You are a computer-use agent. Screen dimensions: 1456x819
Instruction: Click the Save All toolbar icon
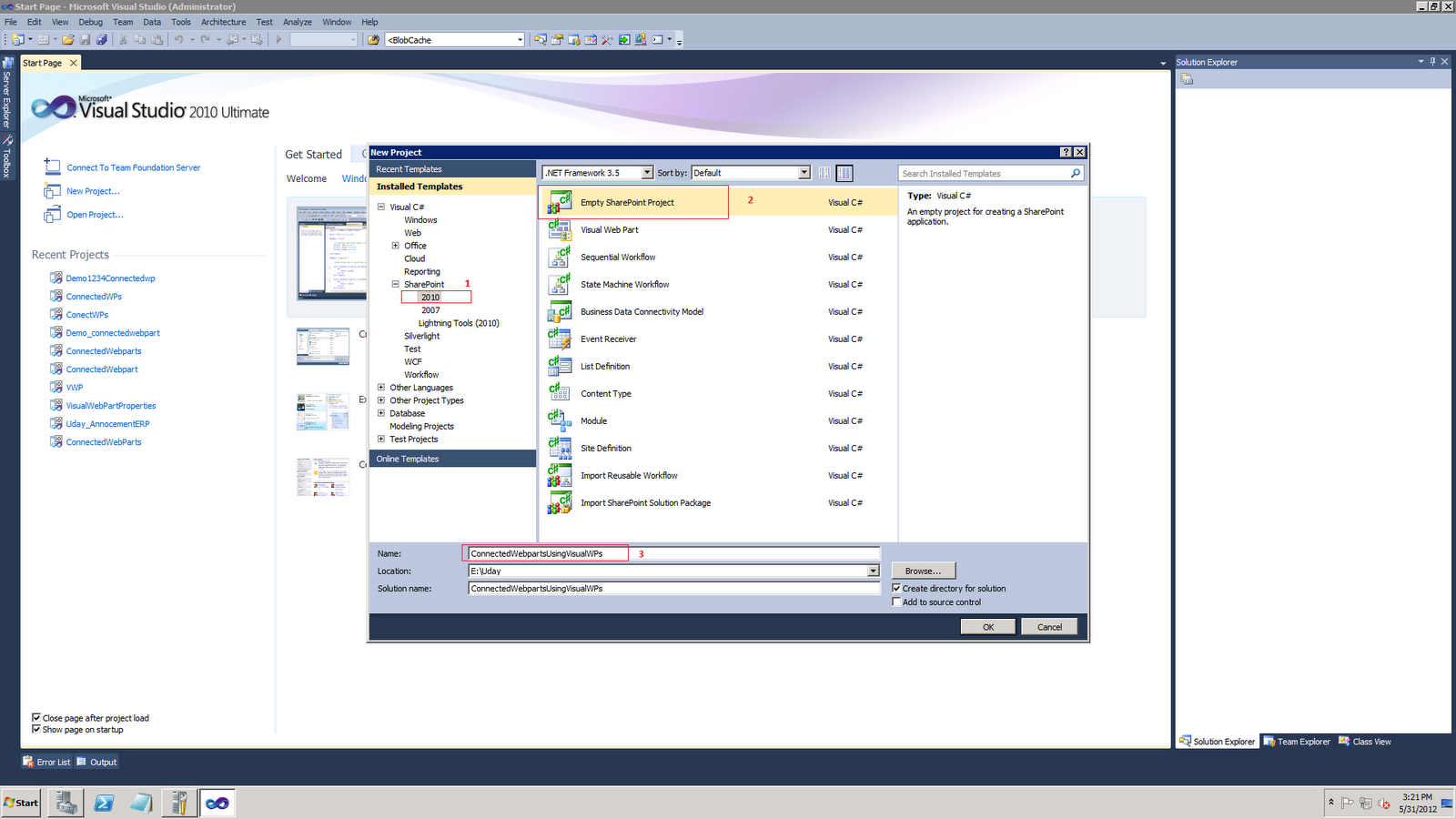(x=102, y=40)
